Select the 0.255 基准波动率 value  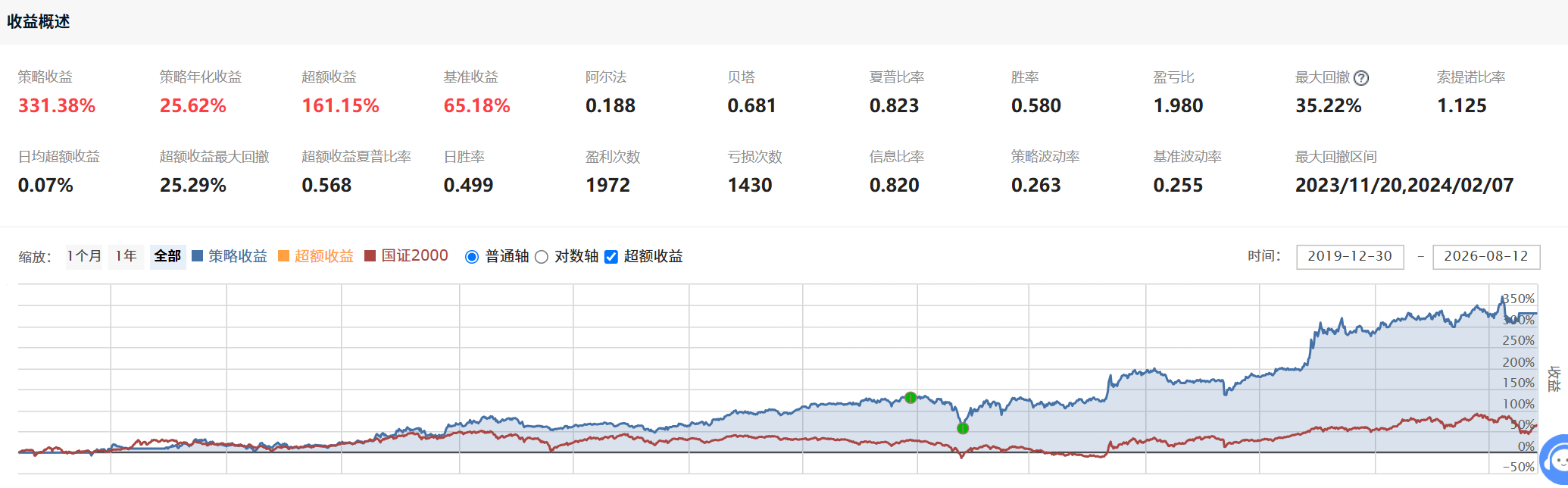click(x=1178, y=186)
